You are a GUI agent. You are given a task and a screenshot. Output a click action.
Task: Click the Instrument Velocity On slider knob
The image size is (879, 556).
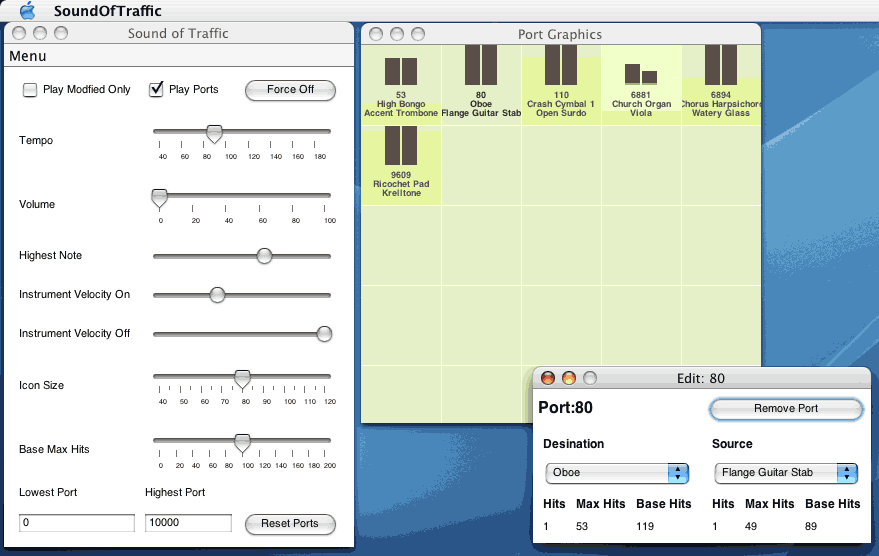(x=218, y=295)
